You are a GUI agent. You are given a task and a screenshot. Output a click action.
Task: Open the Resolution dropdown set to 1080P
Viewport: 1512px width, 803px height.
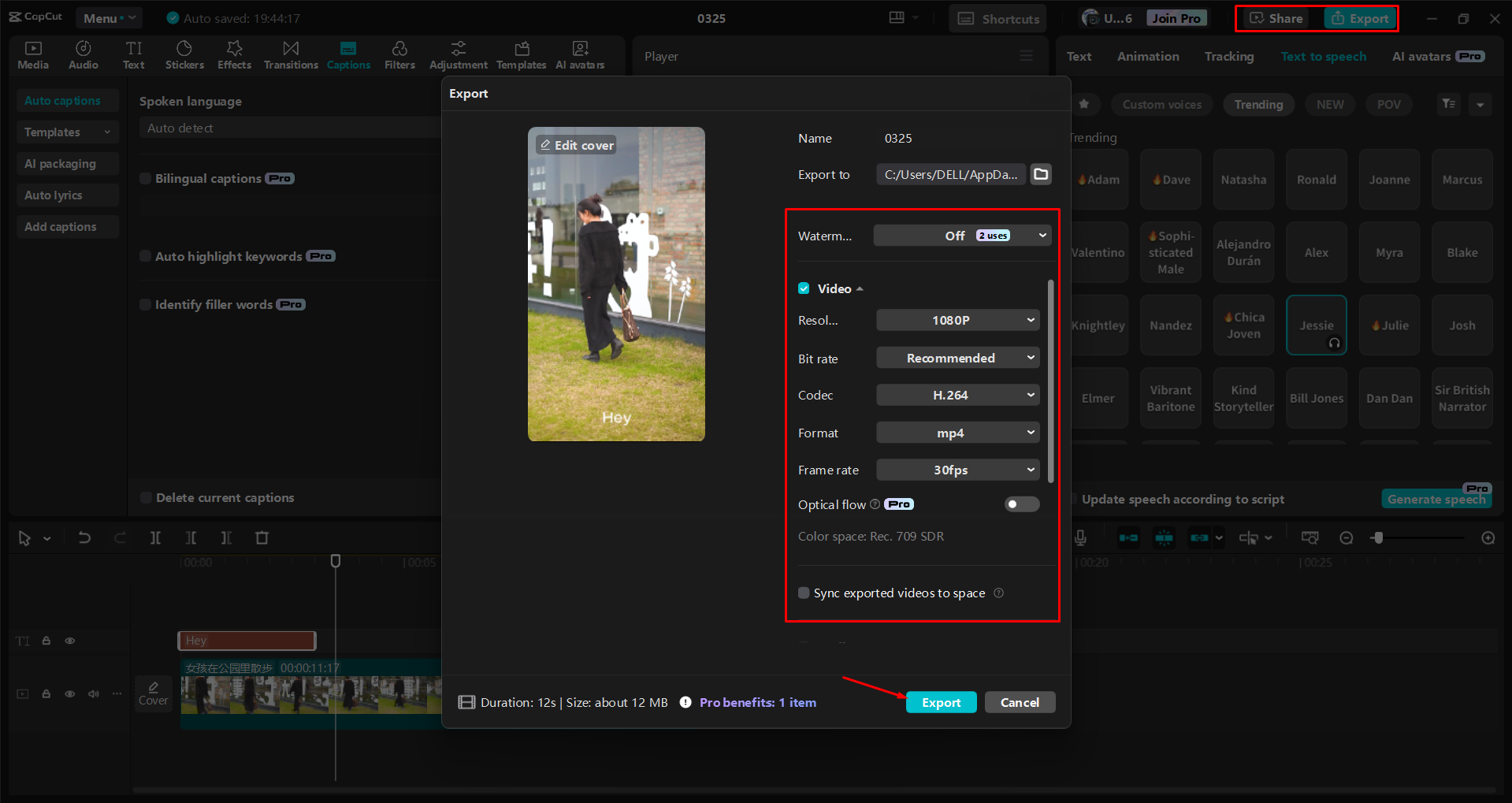[957, 320]
